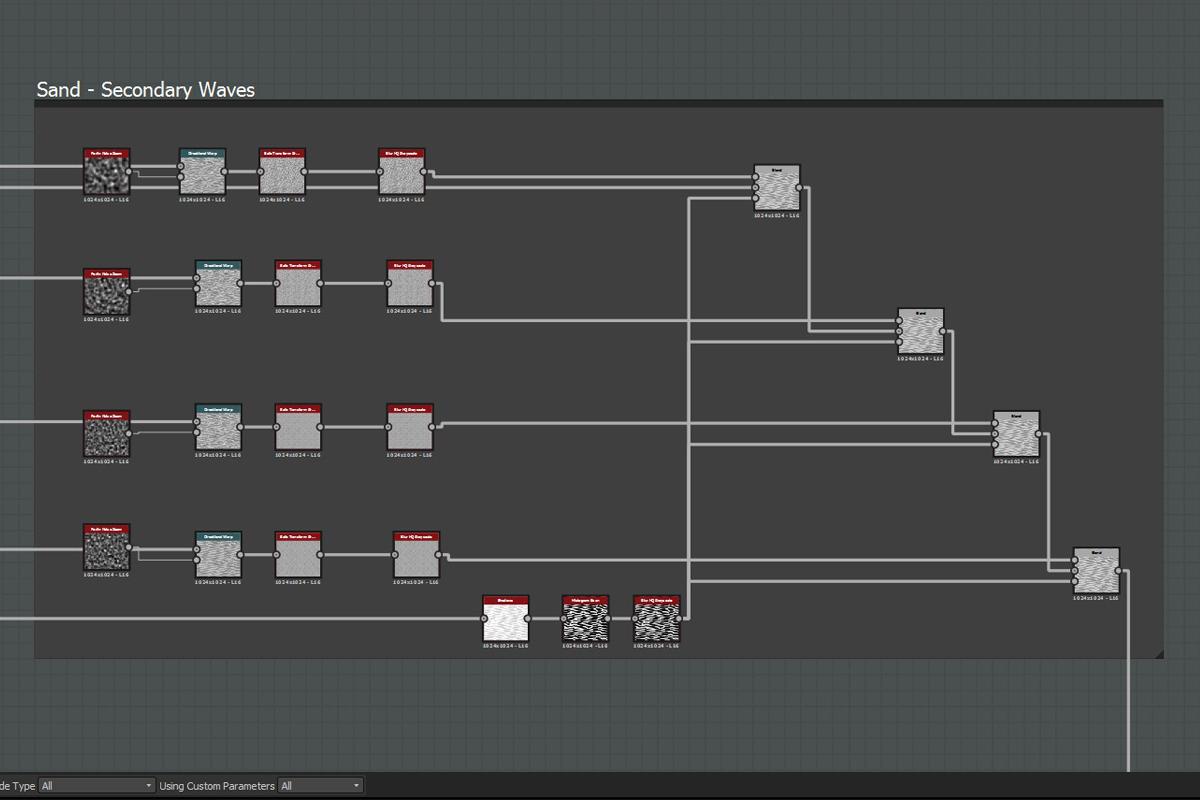Select the topmost Perlin Noise Zoom node
This screenshot has height=800, width=1200.
click(106, 172)
